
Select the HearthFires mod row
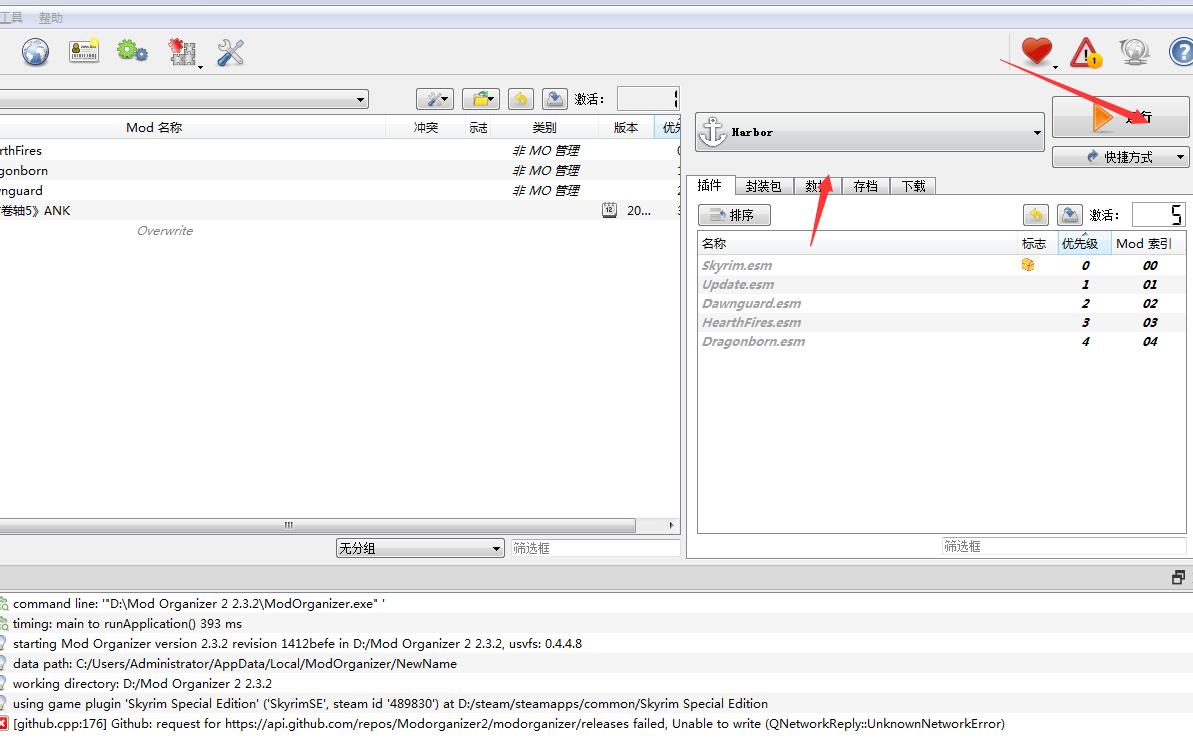click(x=339, y=151)
